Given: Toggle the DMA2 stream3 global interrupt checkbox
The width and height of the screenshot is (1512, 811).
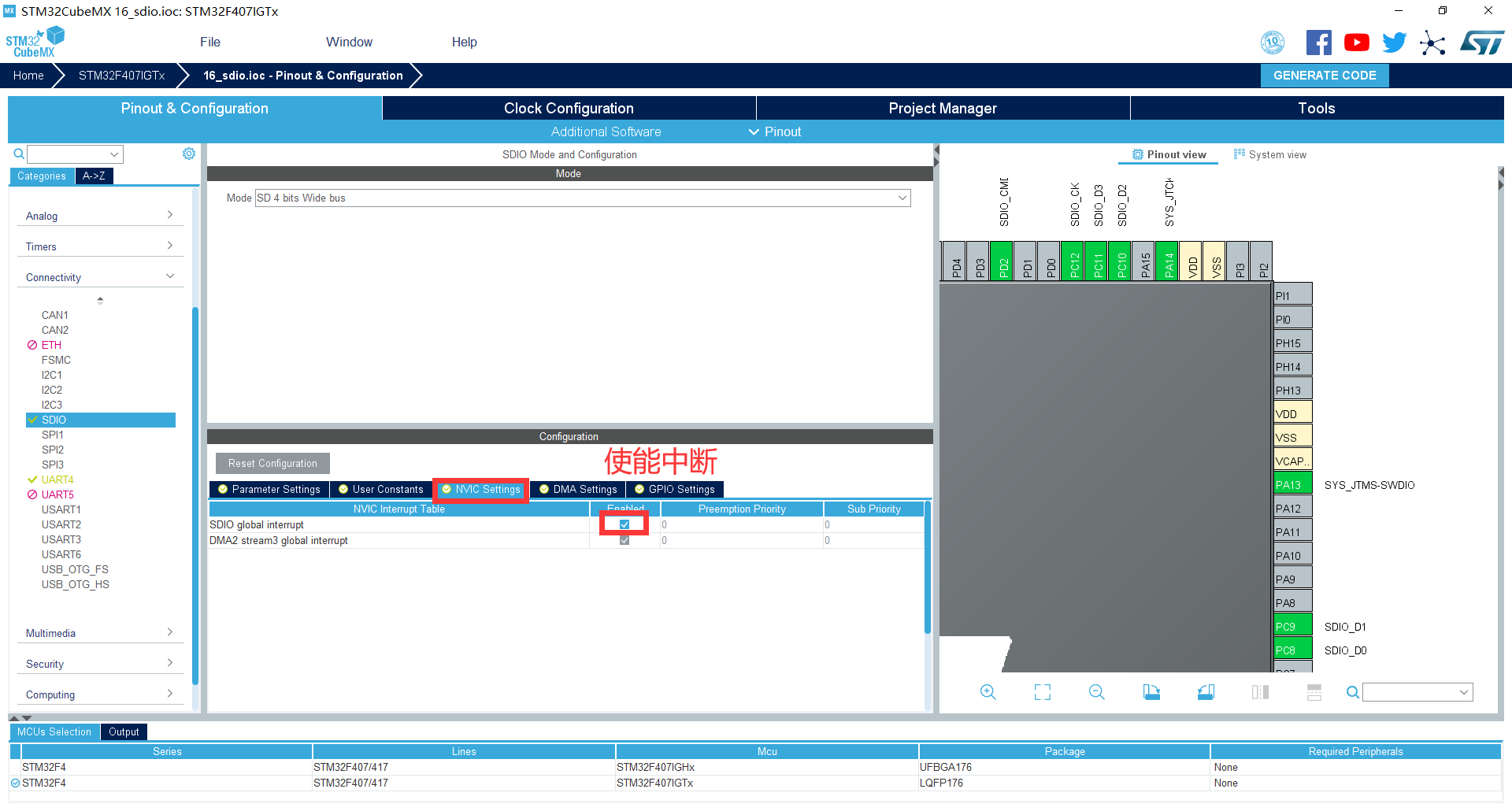Looking at the screenshot, I should point(624,540).
